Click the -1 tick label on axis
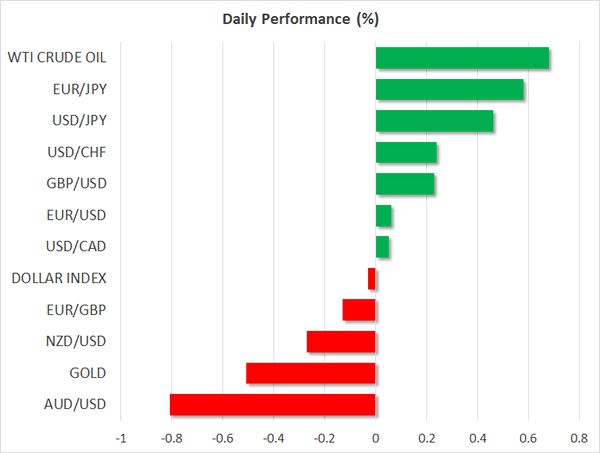Image resolution: width=600 pixels, height=453 pixels. pos(121,438)
